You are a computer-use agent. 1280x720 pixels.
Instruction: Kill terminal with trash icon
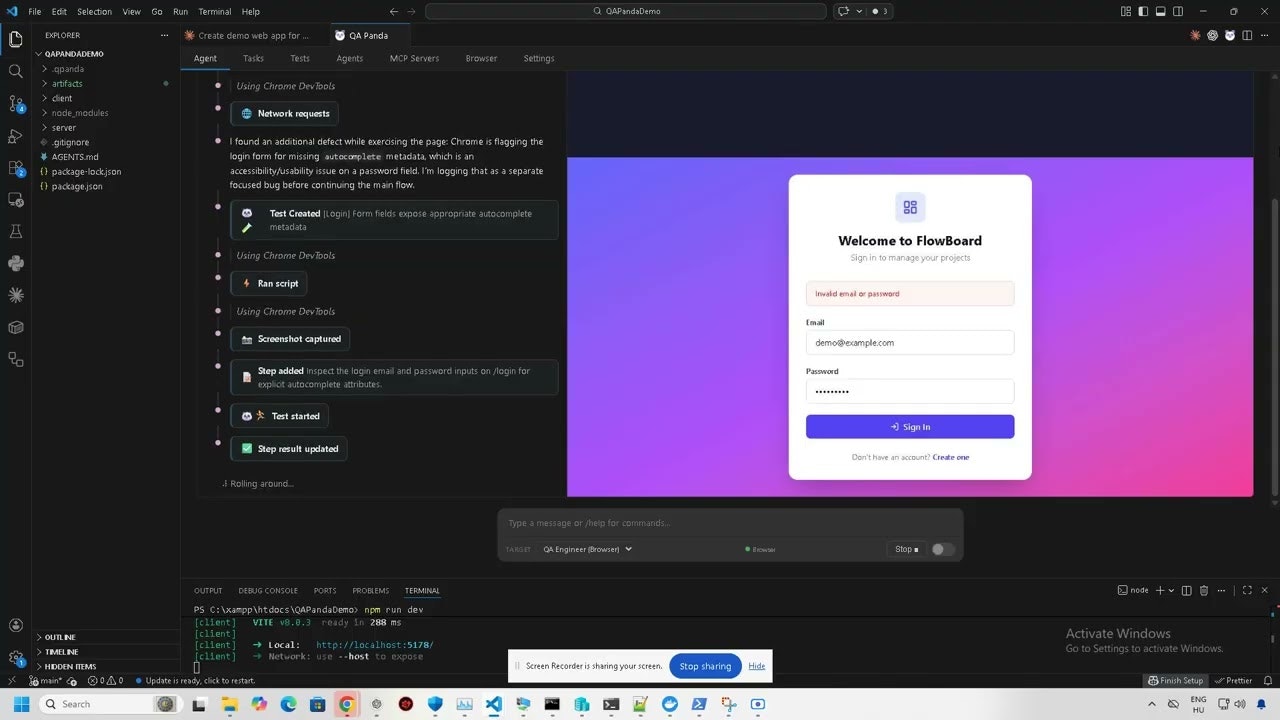click(x=1204, y=590)
